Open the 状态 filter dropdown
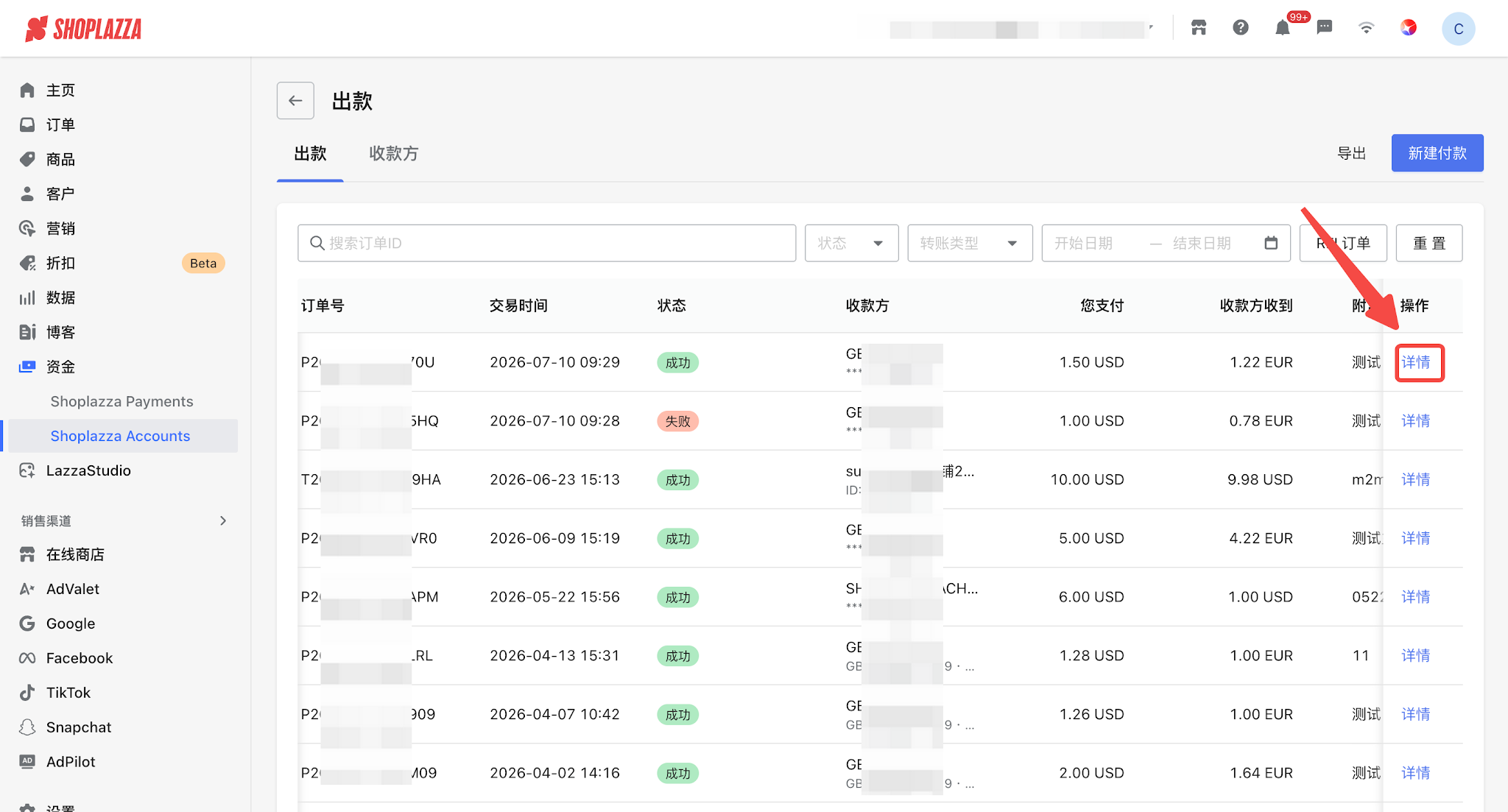1508x812 pixels. pos(851,243)
